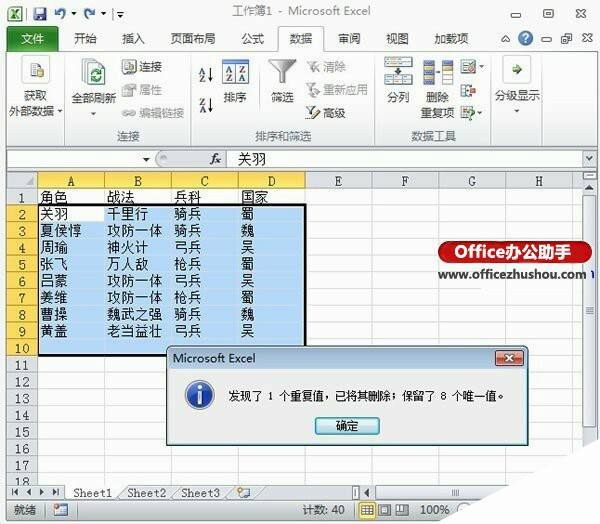Minimize the ribbon with the caret icon
Image resolution: width=600 pixels, height=524 pixels.
pos(505,39)
